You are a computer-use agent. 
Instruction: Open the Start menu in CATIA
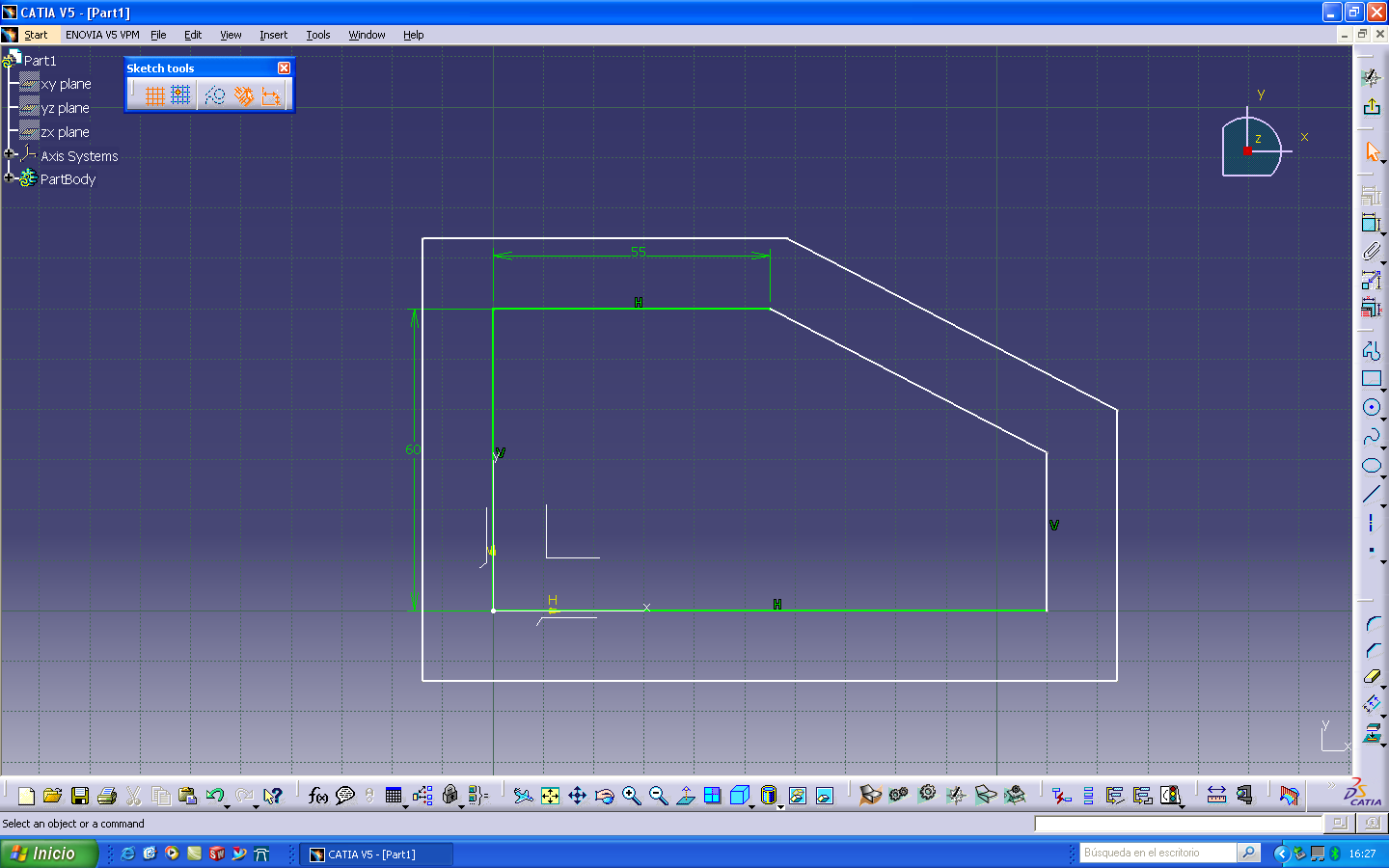pyautogui.click(x=36, y=35)
